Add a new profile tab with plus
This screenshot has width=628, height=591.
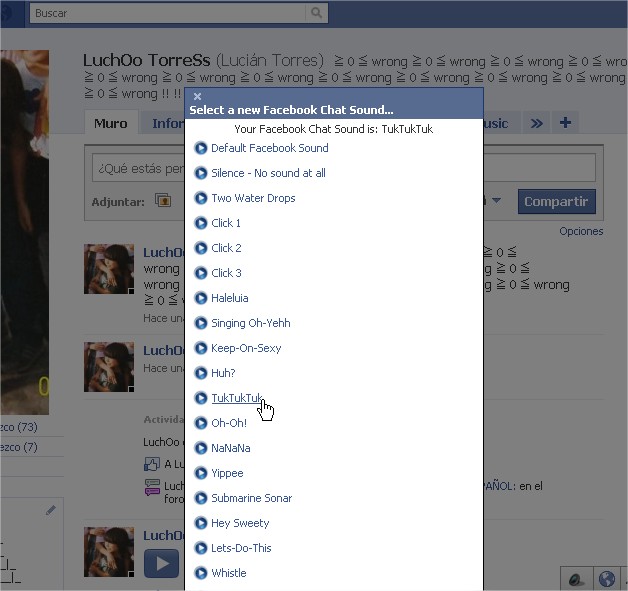pyautogui.click(x=565, y=123)
